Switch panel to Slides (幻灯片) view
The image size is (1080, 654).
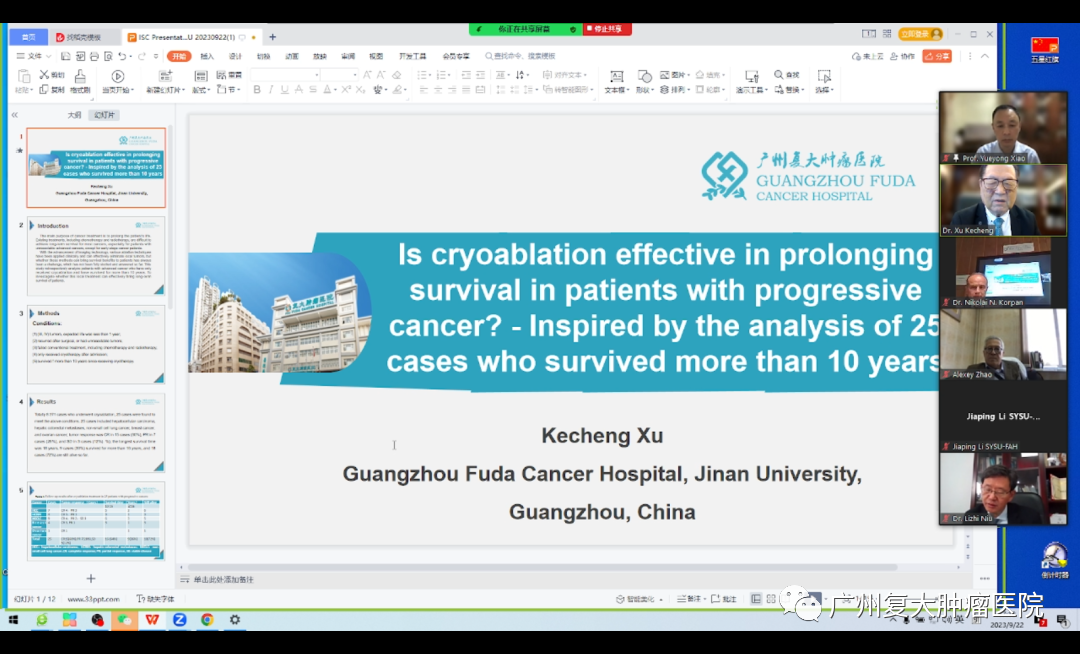103,115
